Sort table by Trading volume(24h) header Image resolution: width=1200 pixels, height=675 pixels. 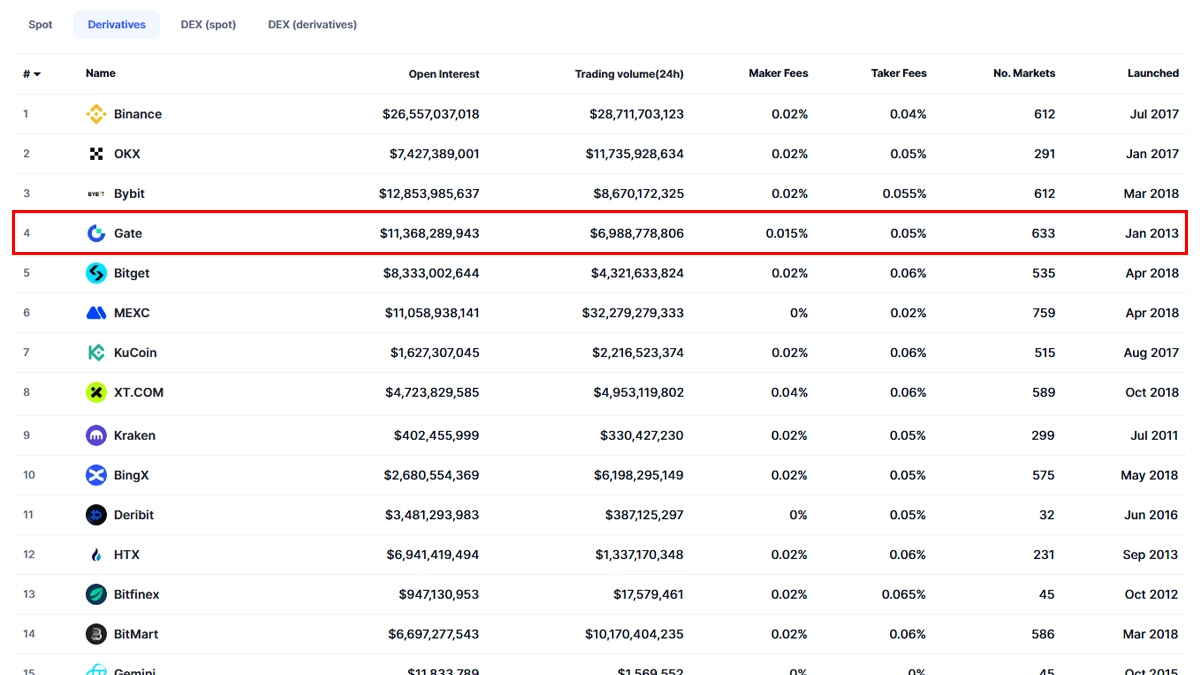(628, 74)
